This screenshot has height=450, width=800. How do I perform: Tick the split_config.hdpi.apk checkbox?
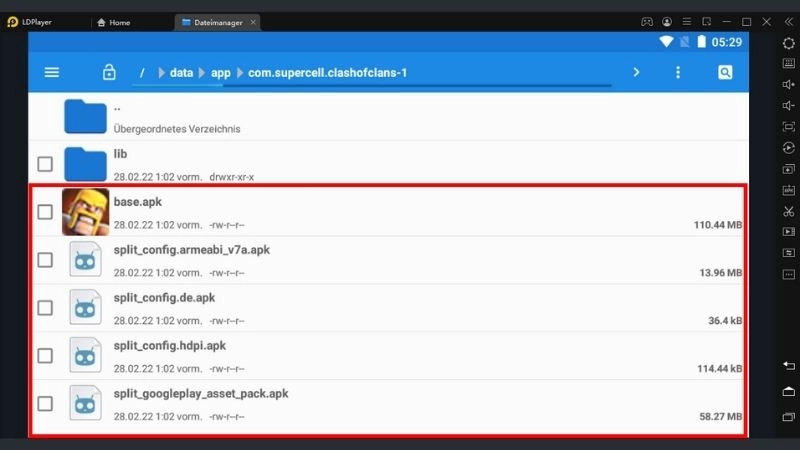click(x=45, y=356)
